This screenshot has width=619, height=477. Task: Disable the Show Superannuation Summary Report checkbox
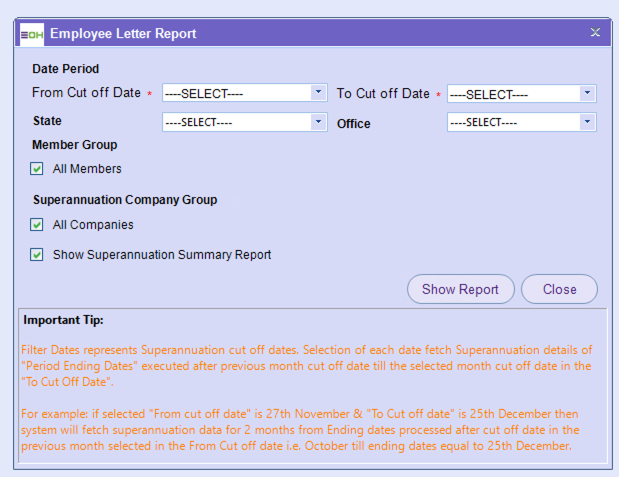pyautogui.click(x=37, y=254)
